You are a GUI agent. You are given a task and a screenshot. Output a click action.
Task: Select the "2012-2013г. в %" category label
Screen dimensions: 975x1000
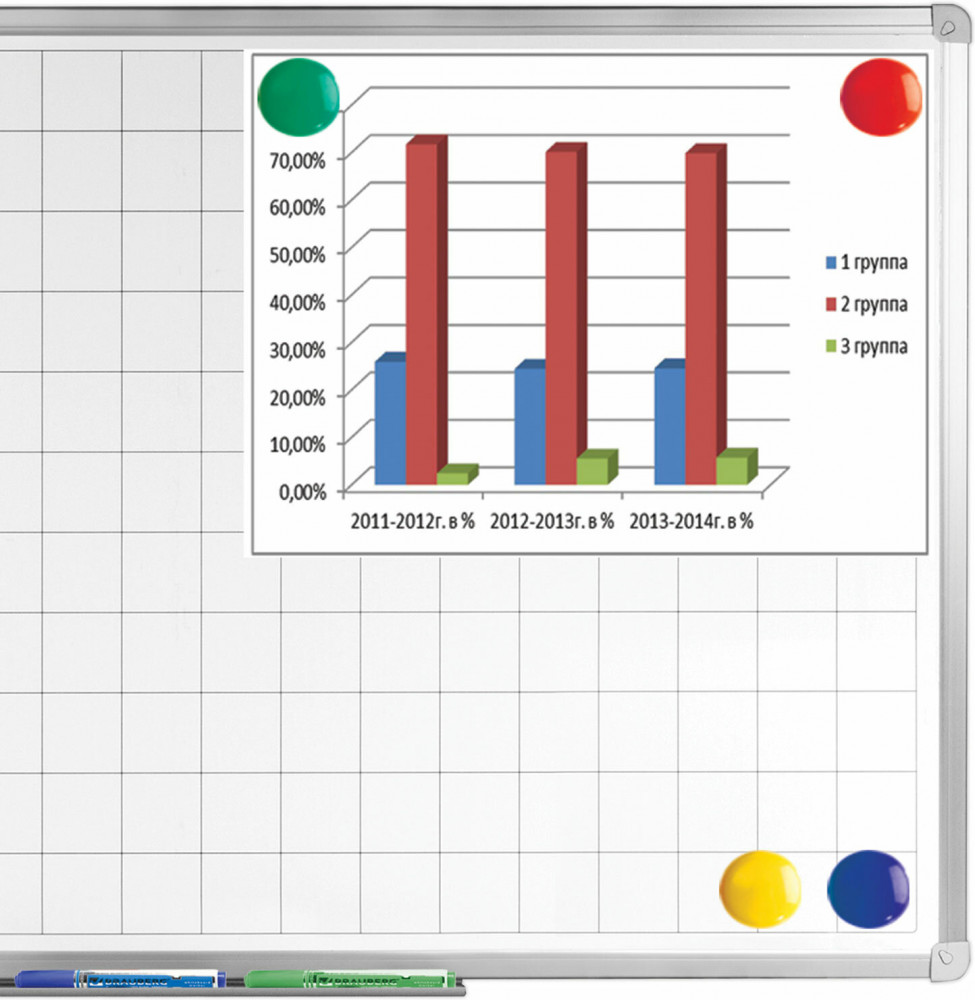552,522
